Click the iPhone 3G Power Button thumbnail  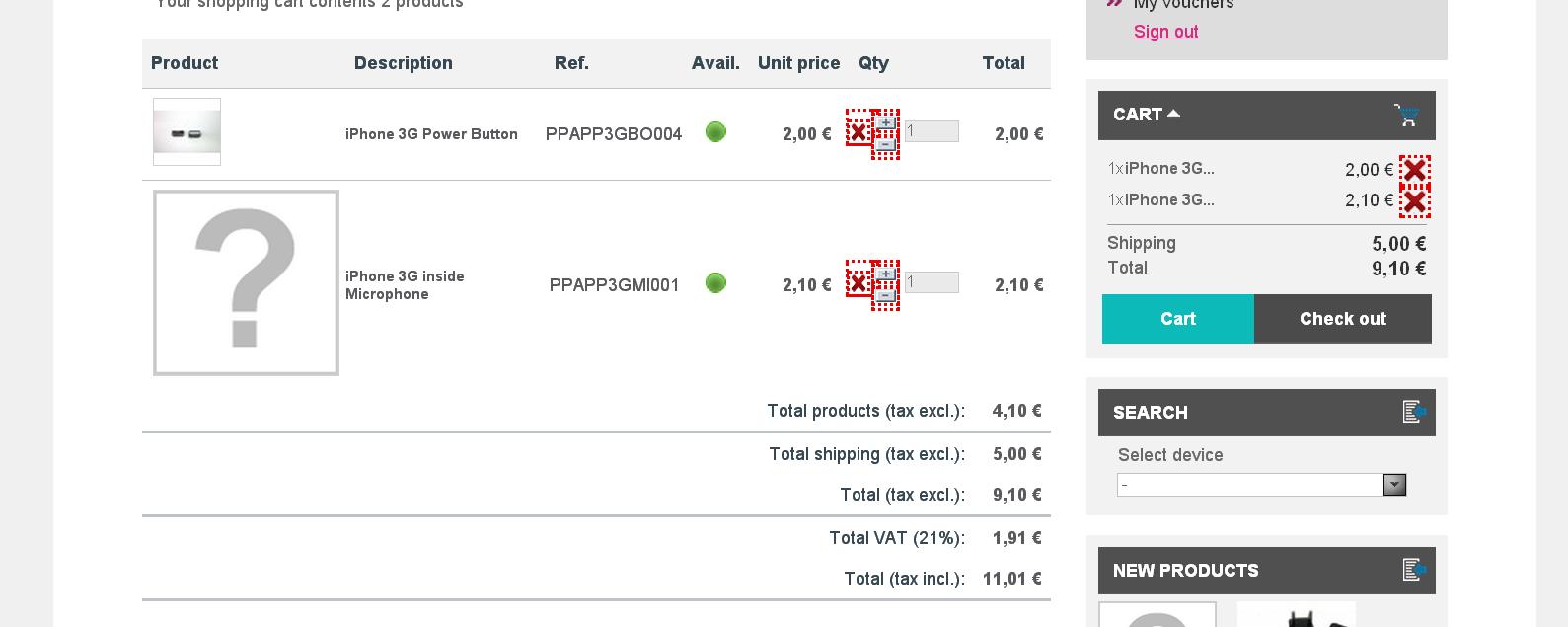click(187, 132)
